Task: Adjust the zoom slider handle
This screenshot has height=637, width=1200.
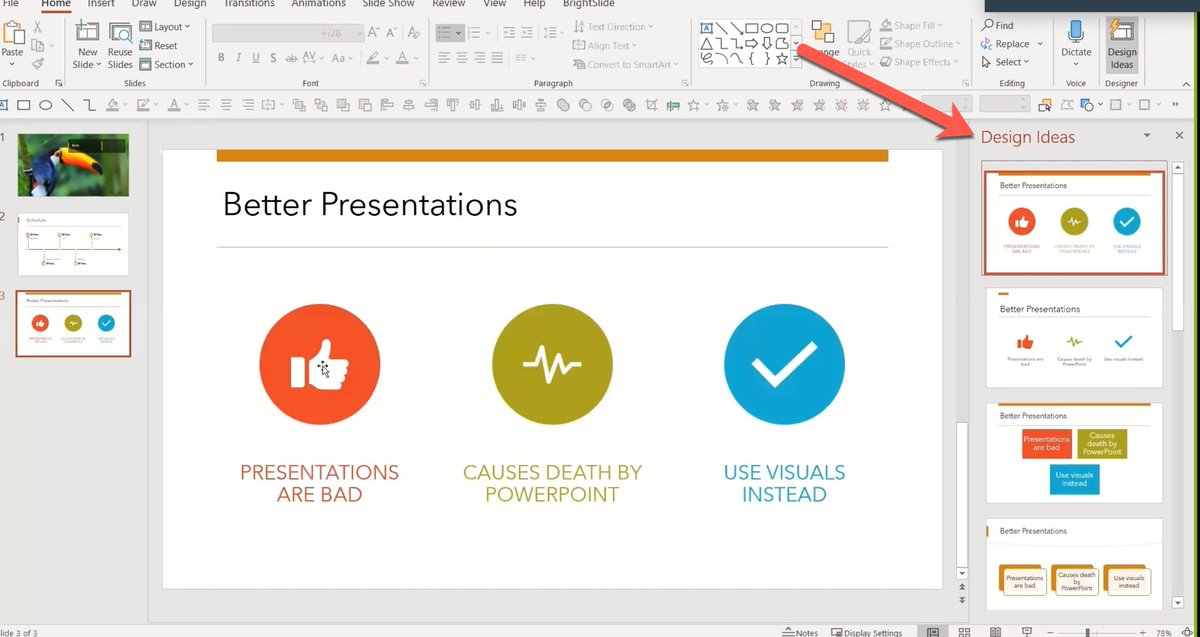Action: [x=1088, y=633]
